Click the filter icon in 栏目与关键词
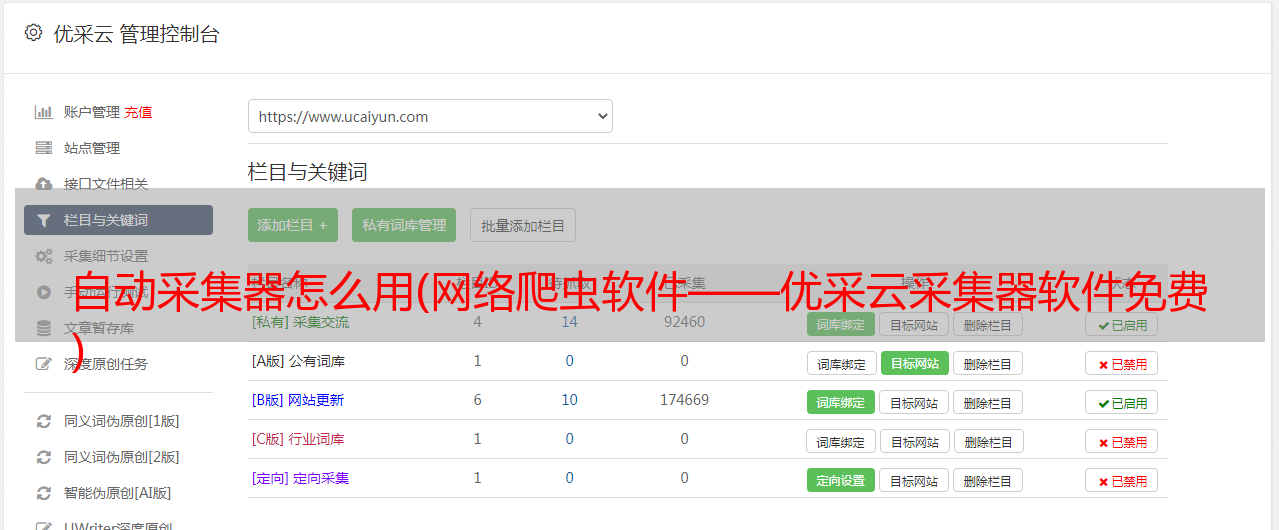 click(44, 220)
